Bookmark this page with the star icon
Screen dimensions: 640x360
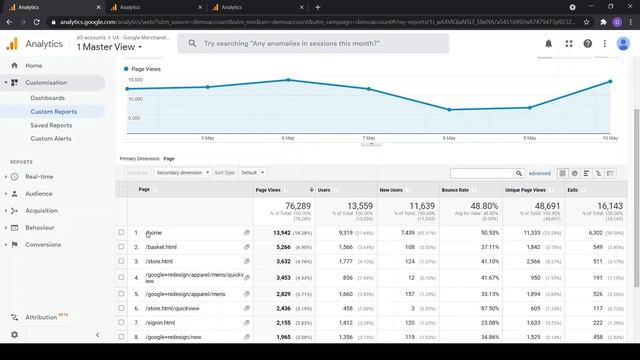587,22
